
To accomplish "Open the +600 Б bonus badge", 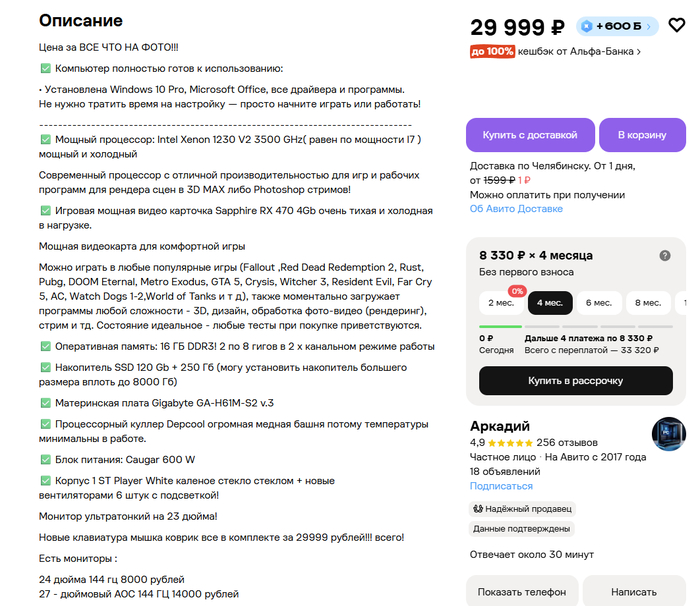I will click(x=617, y=26).
